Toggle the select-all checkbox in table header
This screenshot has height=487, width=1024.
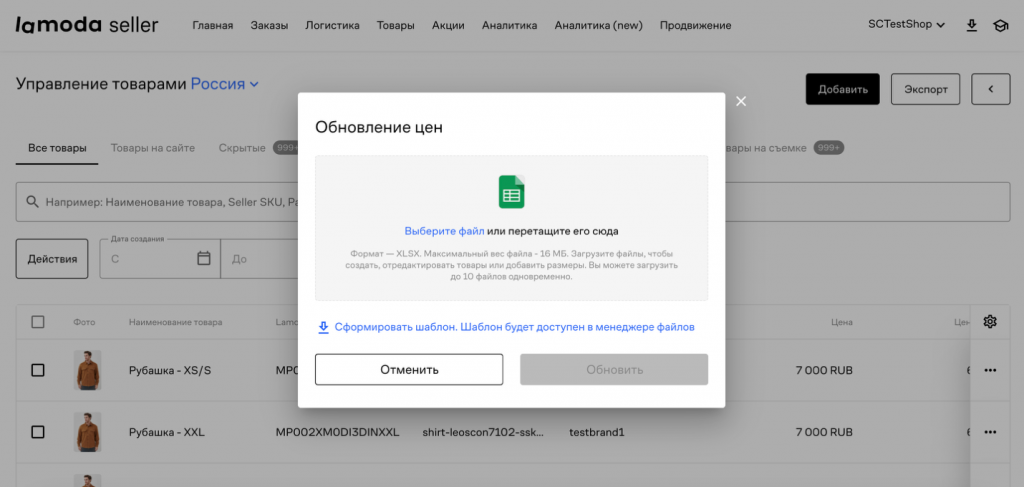pos(38,322)
